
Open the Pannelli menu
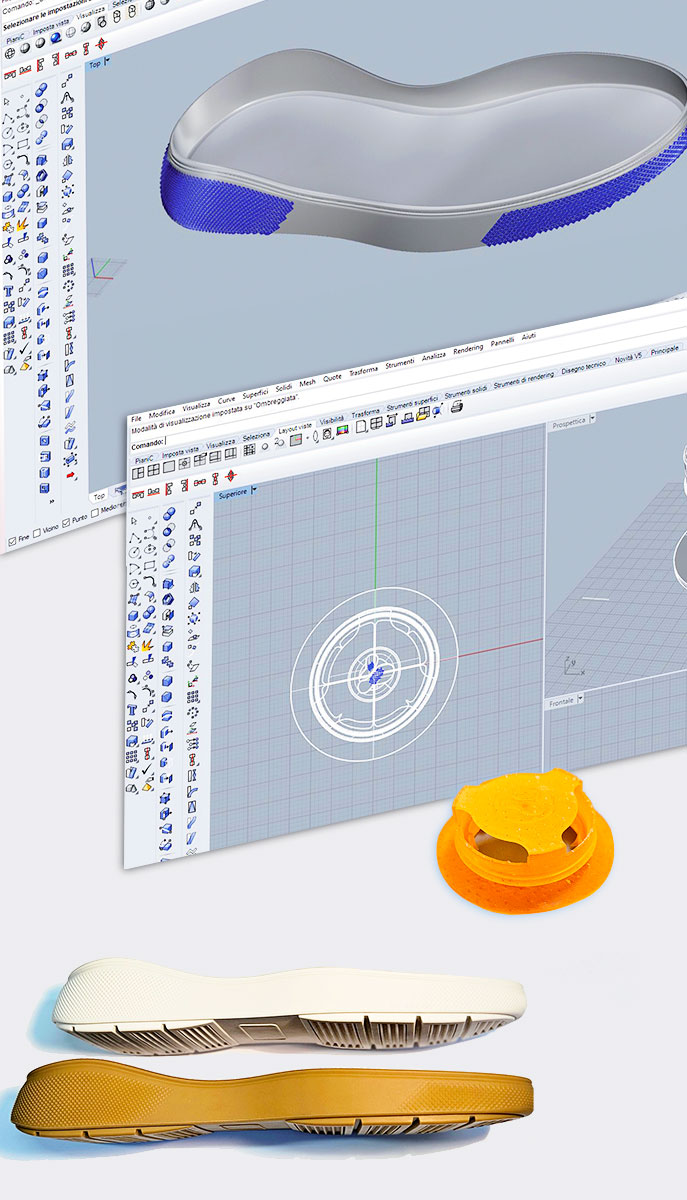coord(502,342)
